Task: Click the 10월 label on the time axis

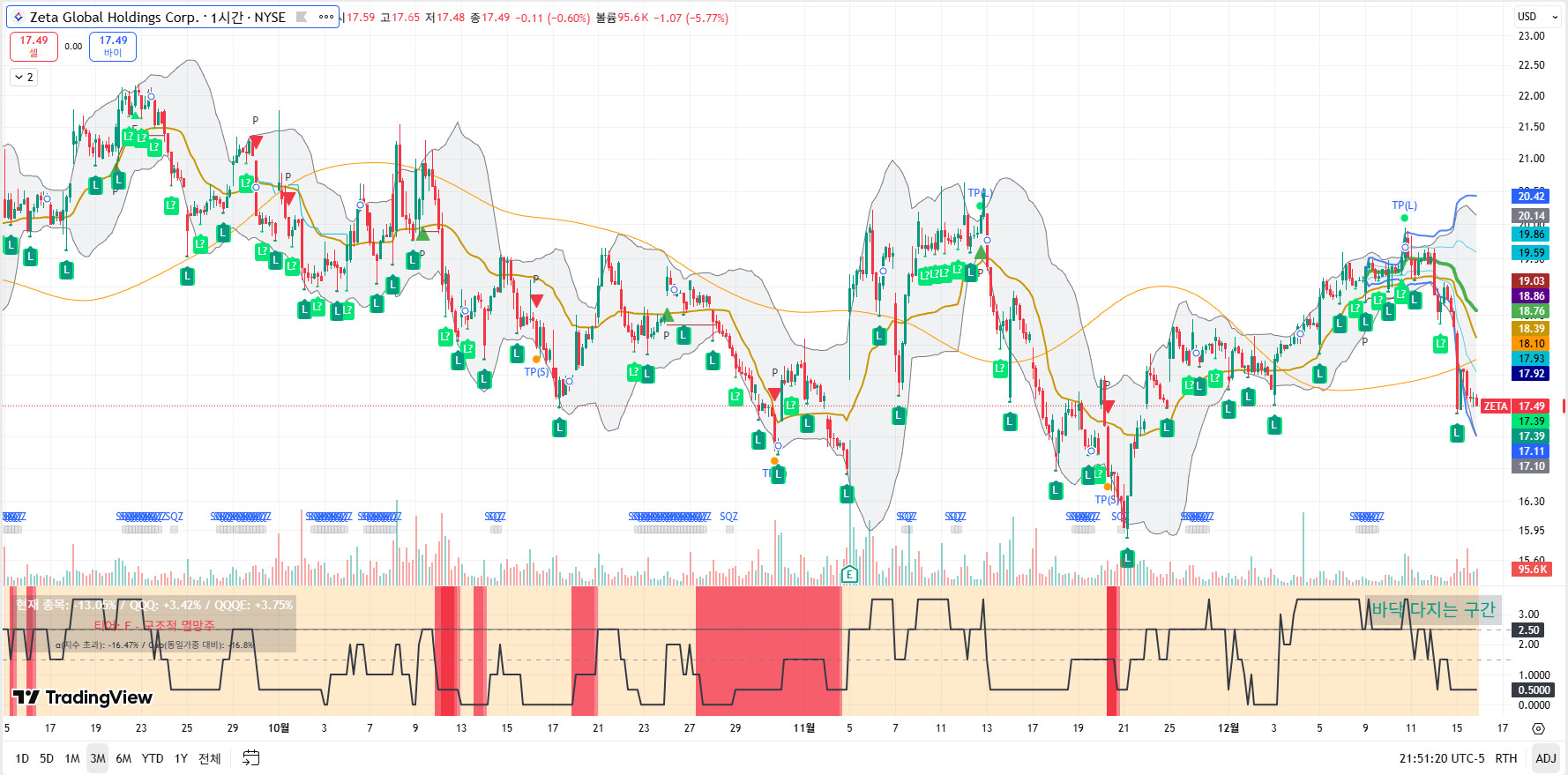Action: click(x=279, y=728)
